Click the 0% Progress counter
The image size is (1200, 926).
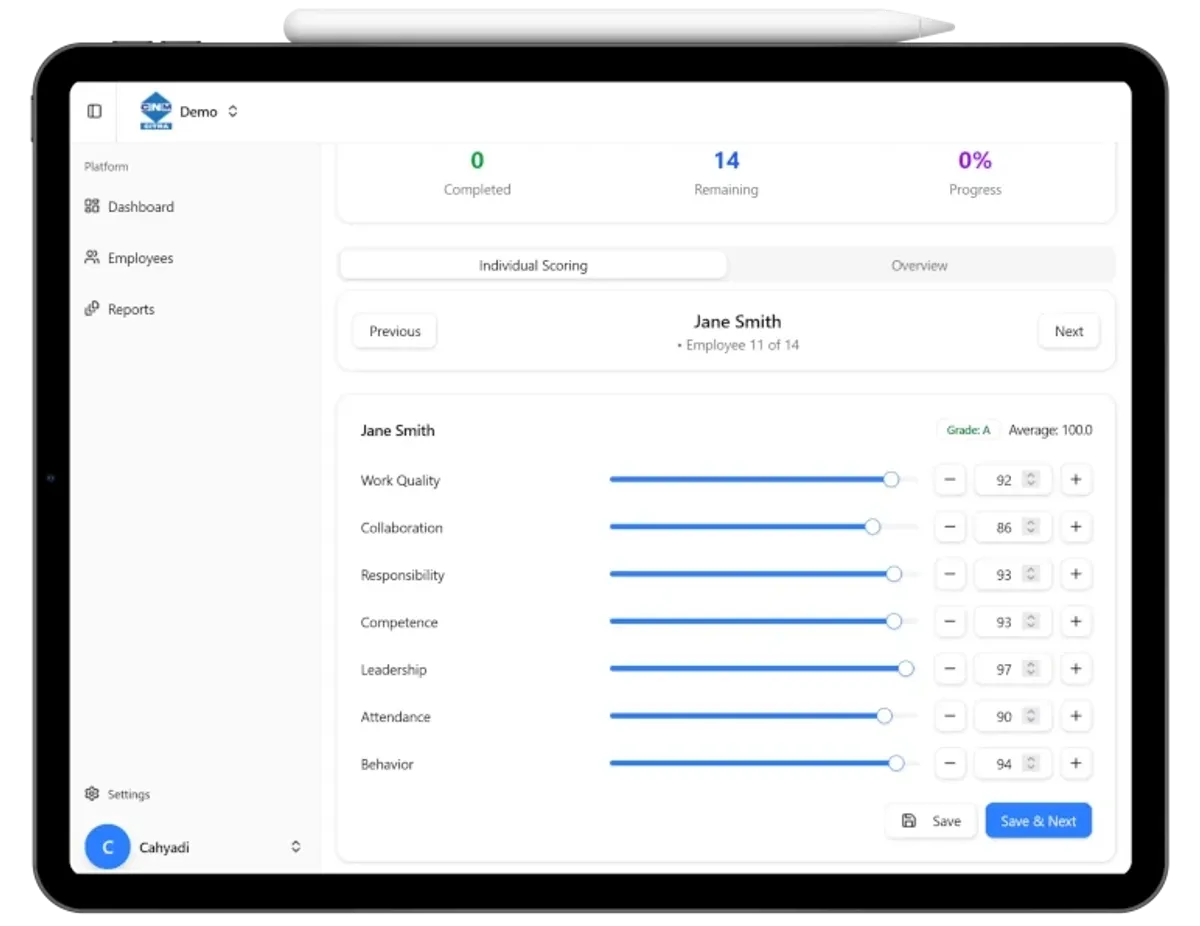tap(975, 173)
